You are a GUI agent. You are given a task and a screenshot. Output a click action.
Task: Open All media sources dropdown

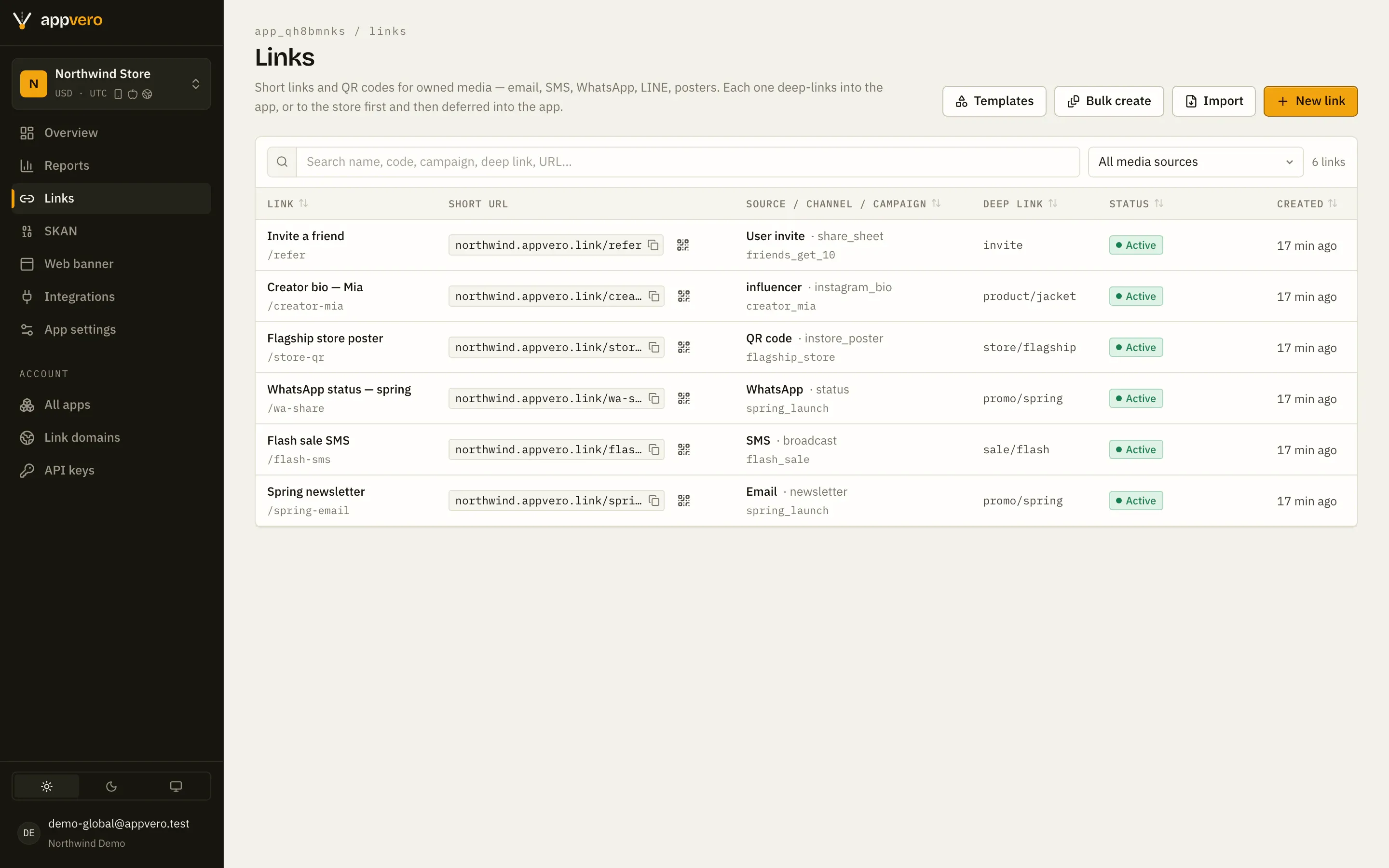[1196, 162]
